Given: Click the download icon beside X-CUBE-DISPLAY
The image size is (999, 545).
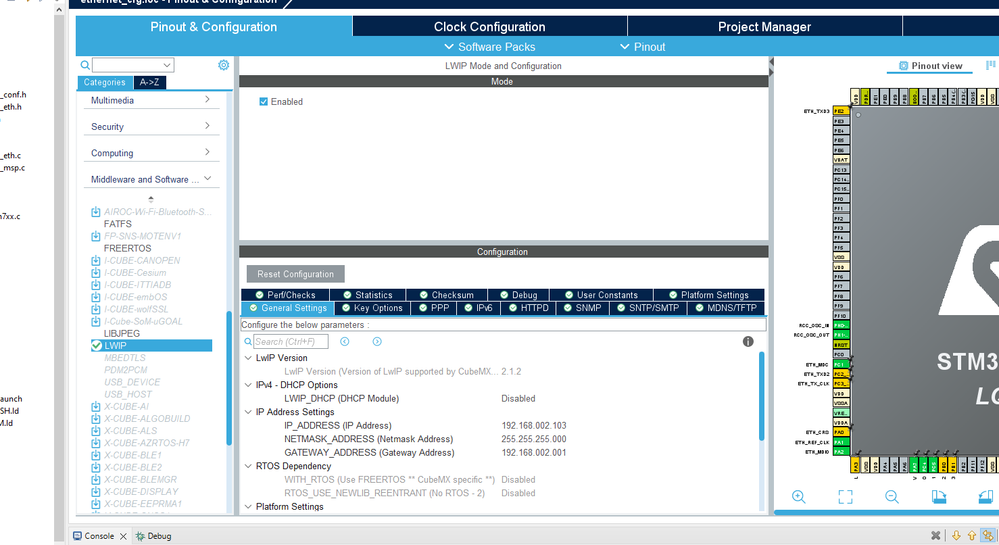Looking at the screenshot, I should click(96, 491).
